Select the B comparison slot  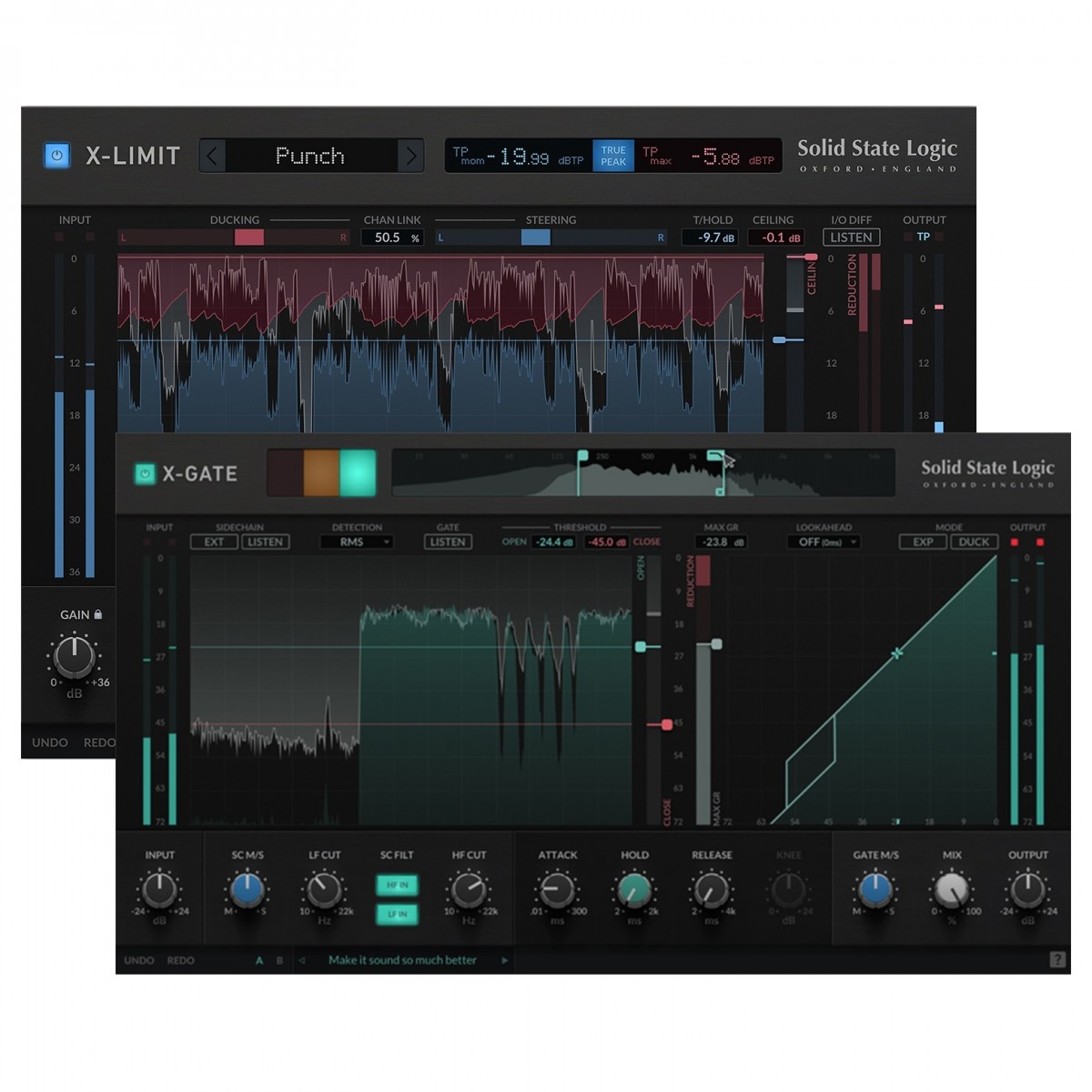(279, 960)
